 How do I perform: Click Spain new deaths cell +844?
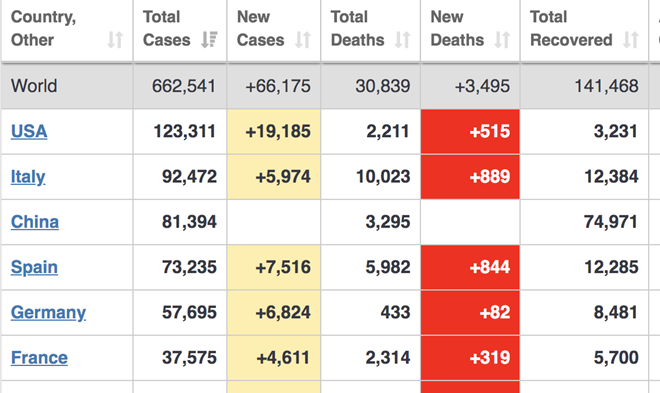tap(470, 267)
